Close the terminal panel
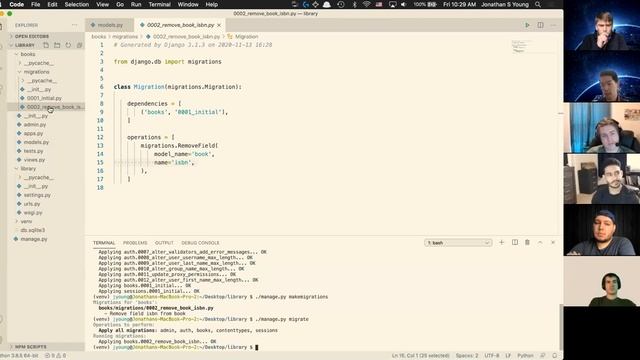Image resolution: width=640 pixels, height=360 pixels. pos(553,242)
